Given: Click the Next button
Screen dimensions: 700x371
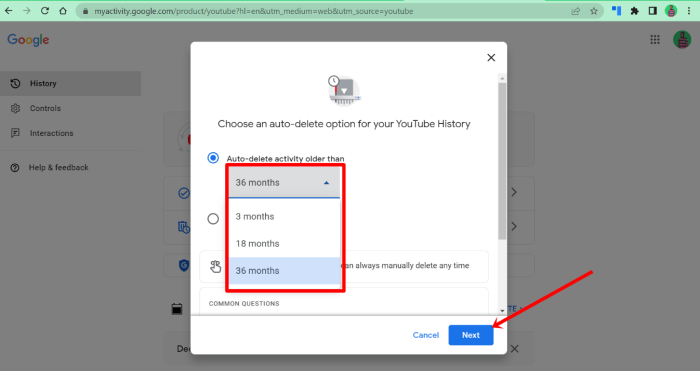Looking at the screenshot, I should (471, 335).
